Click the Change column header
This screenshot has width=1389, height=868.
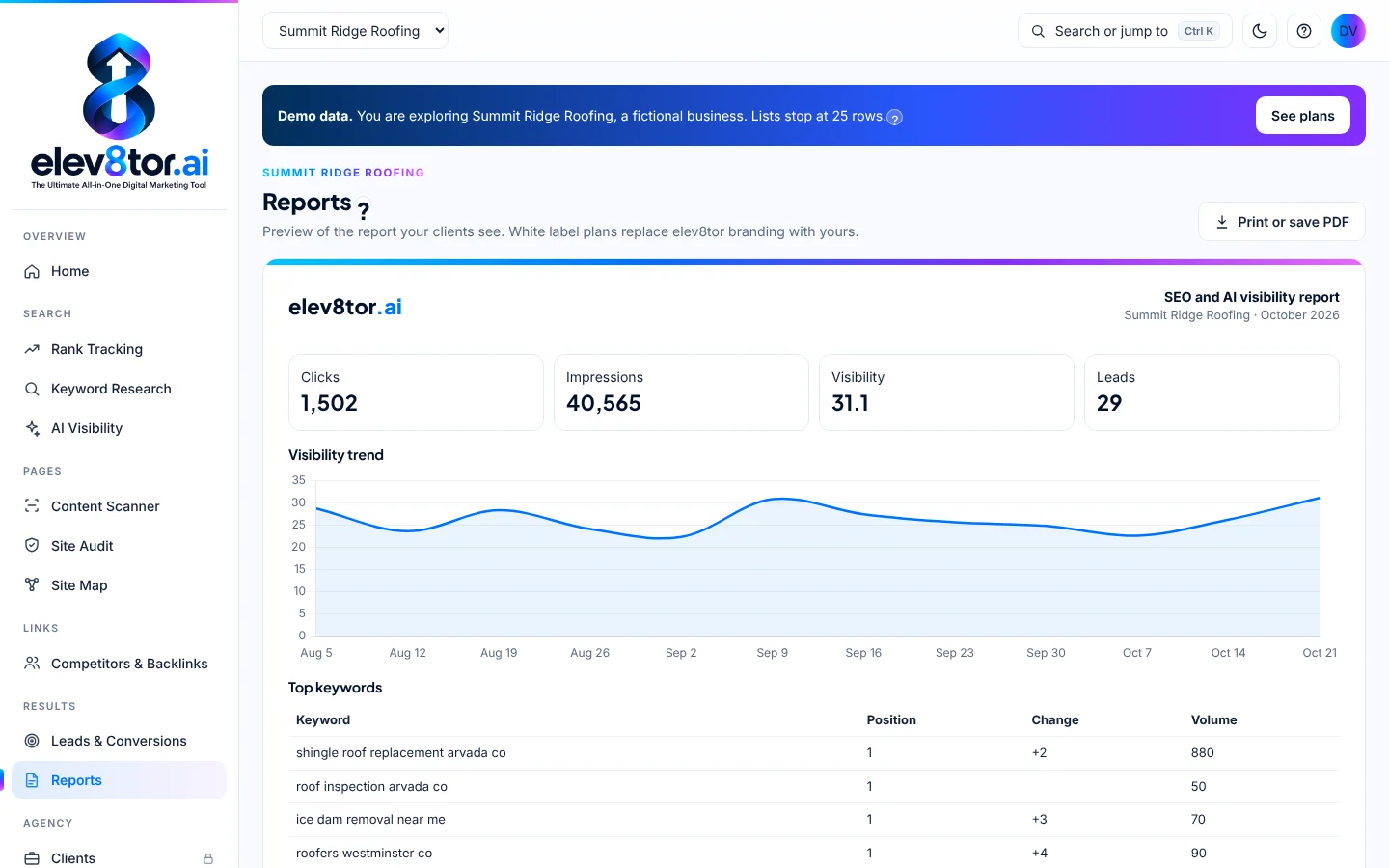(1055, 720)
